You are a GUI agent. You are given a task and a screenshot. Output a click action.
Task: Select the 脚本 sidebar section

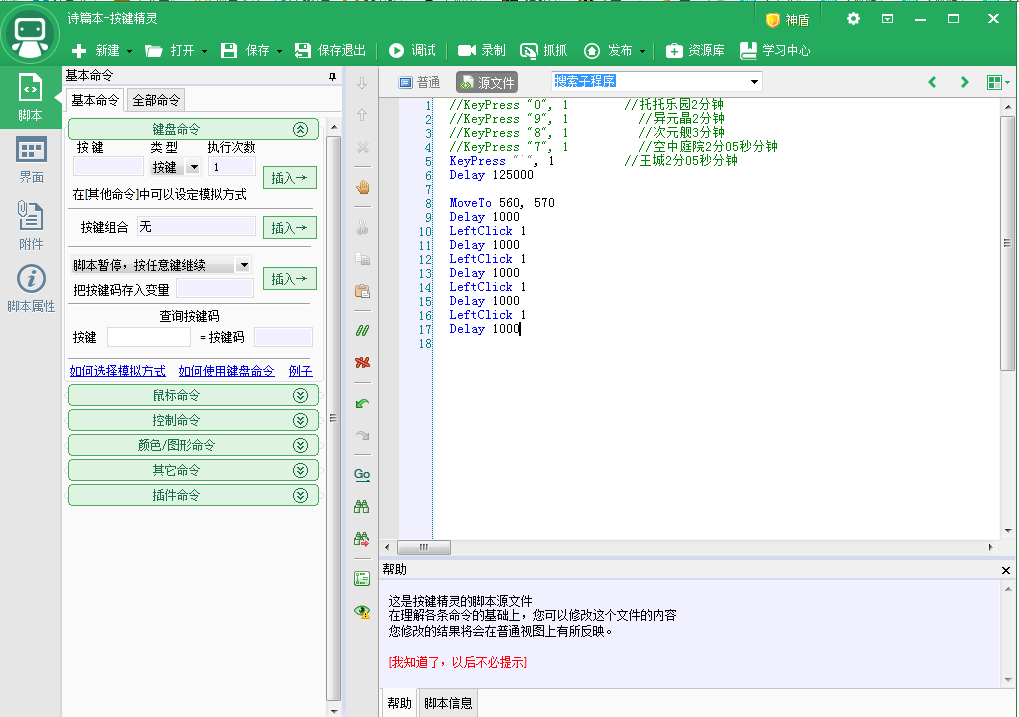(31, 98)
